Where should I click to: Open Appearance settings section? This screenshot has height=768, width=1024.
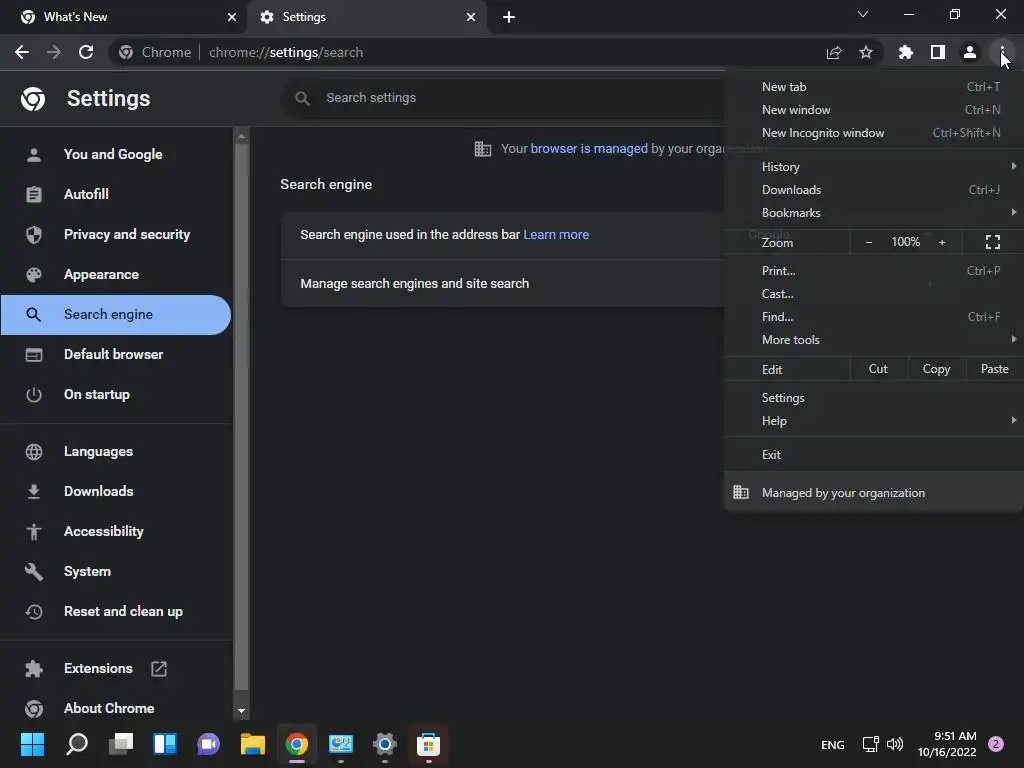click(116, 274)
